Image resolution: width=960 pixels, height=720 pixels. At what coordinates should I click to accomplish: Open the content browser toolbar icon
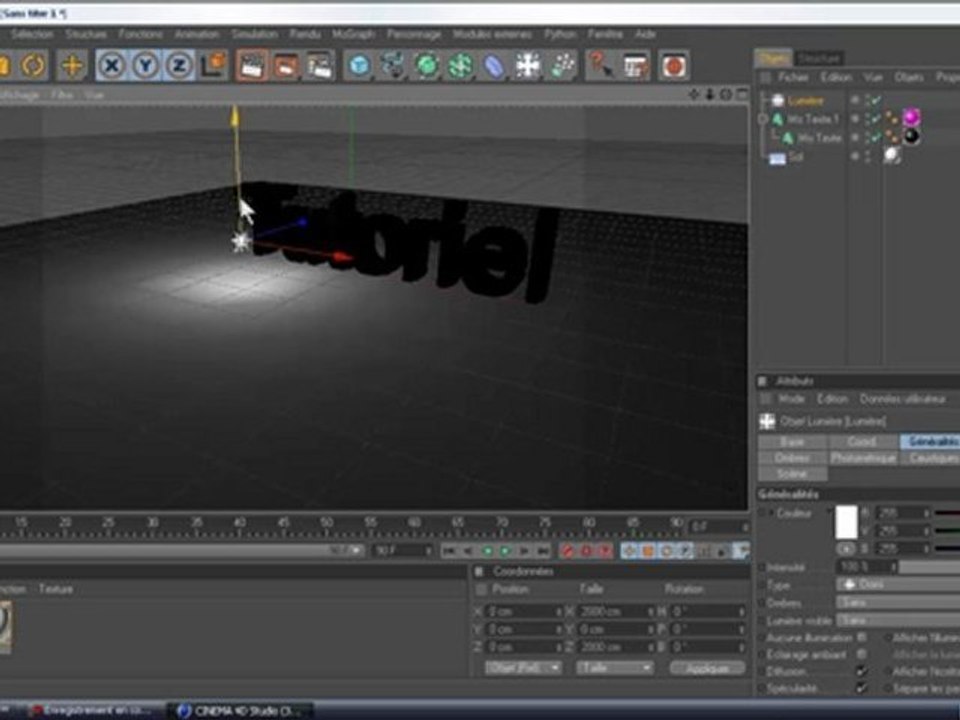pyautogui.click(x=636, y=66)
